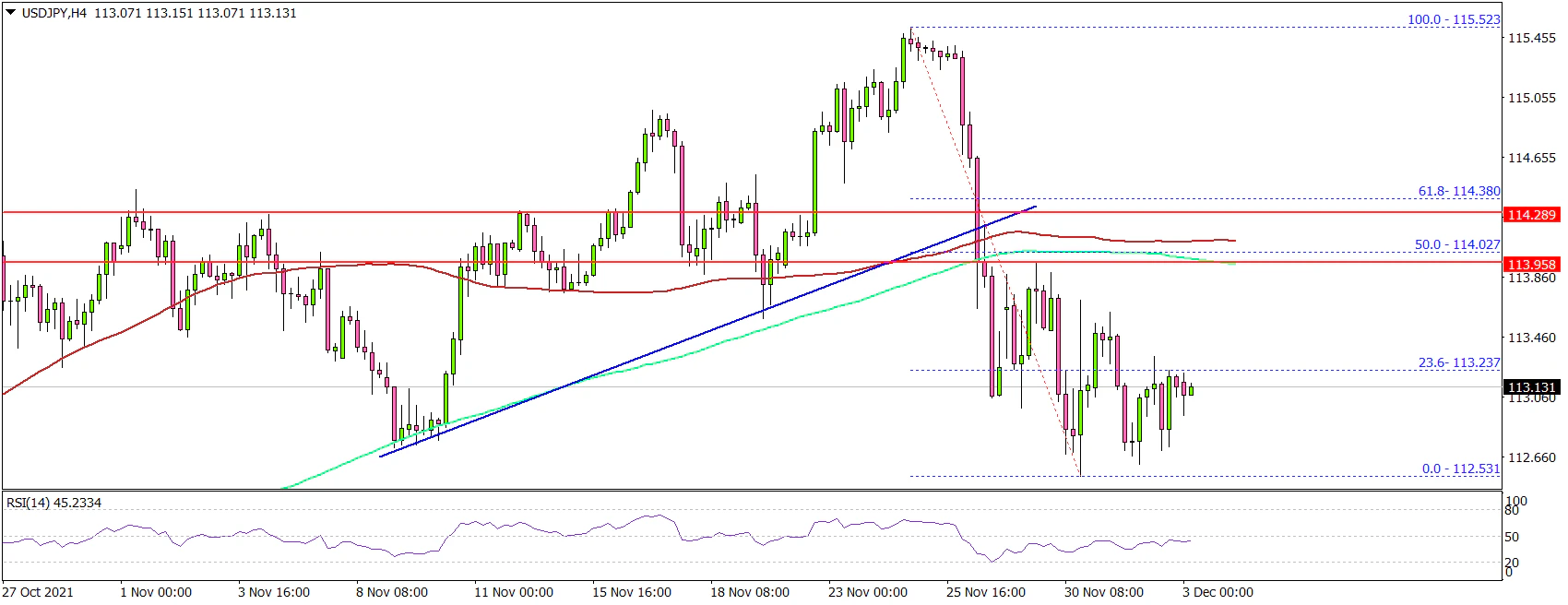
Task: Click the 27 Oct 2021 date label
Action: (x=38, y=592)
